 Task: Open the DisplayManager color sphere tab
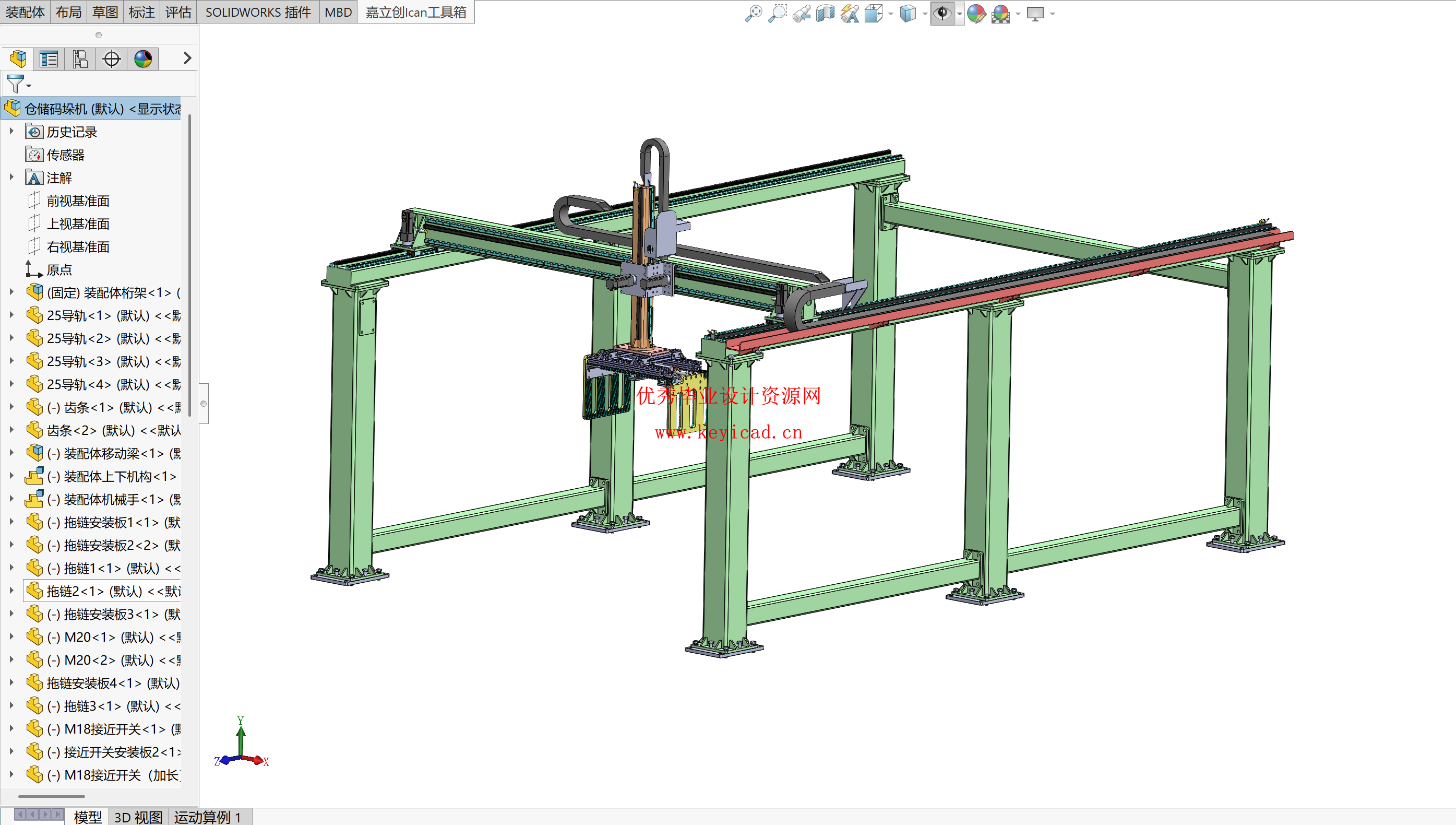[x=142, y=58]
